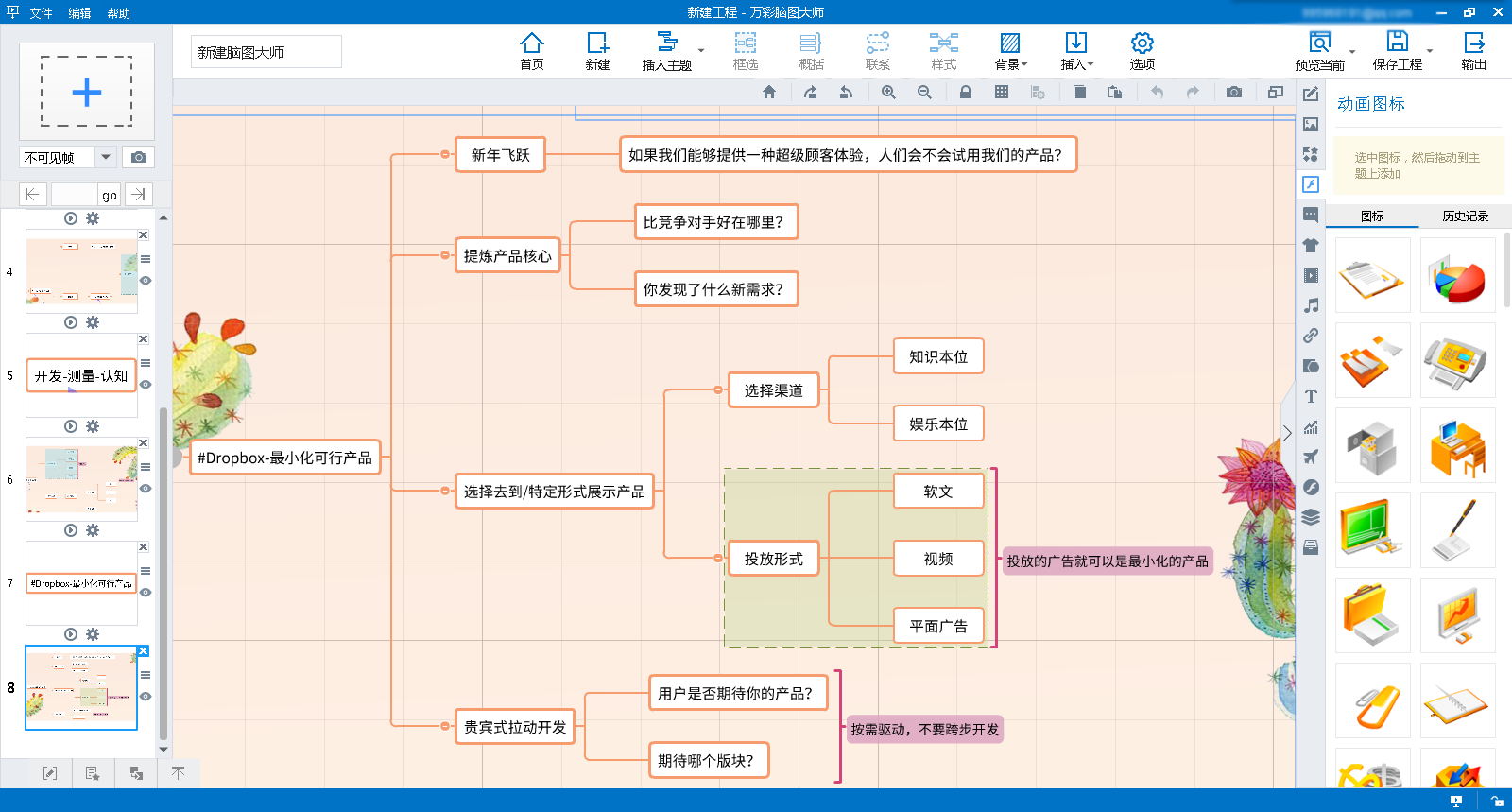Click the go button for frame jump

pyautogui.click(x=110, y=195)
